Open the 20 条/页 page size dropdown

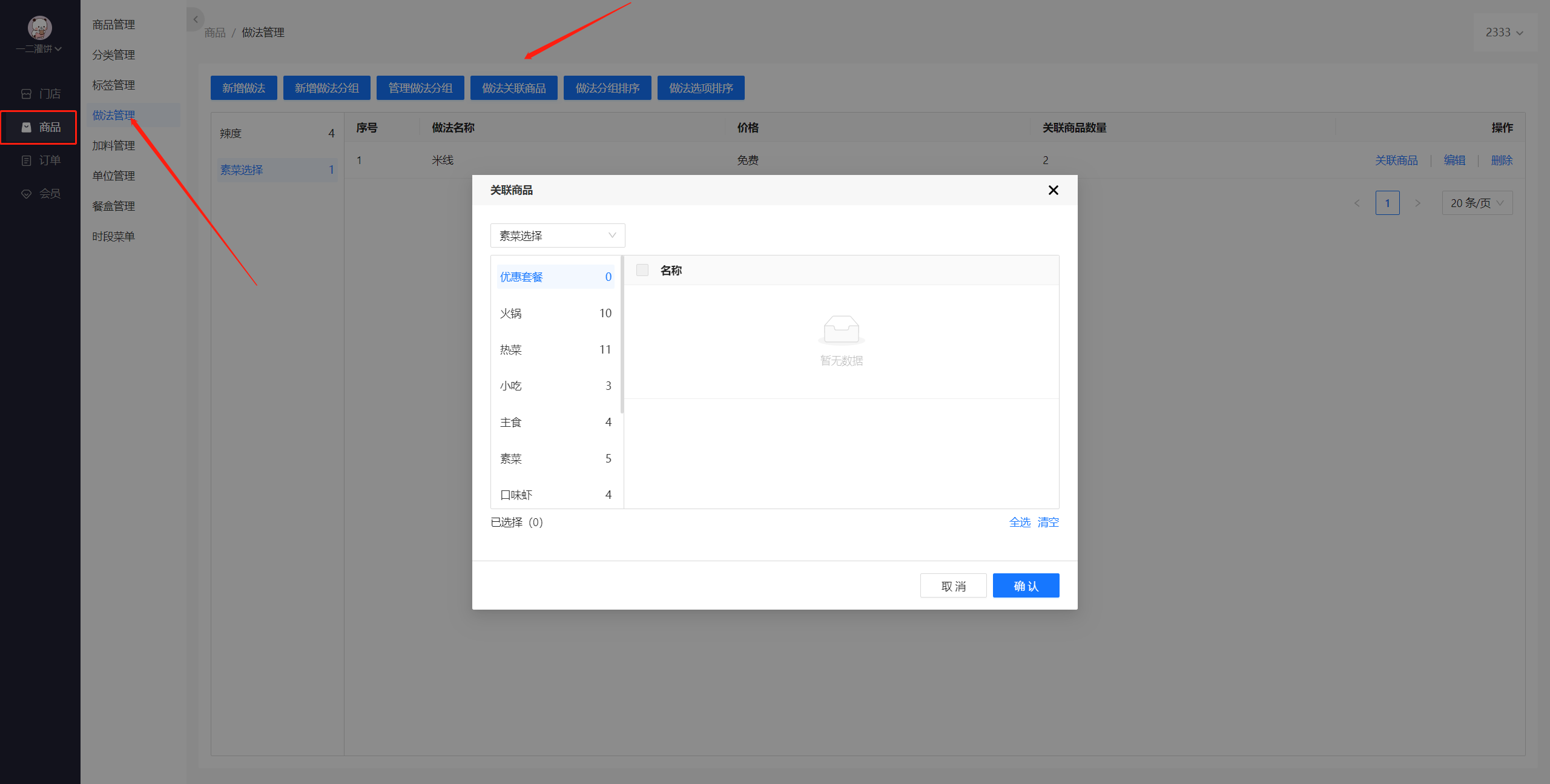coord(1477,203)
